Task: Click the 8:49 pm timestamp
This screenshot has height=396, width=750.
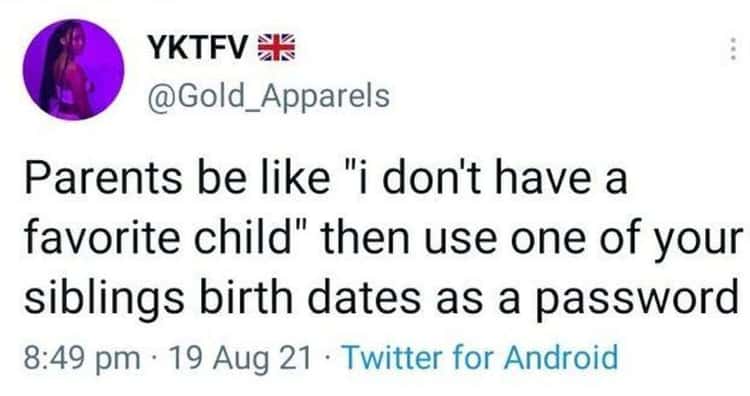Action: tap(82, 358)
